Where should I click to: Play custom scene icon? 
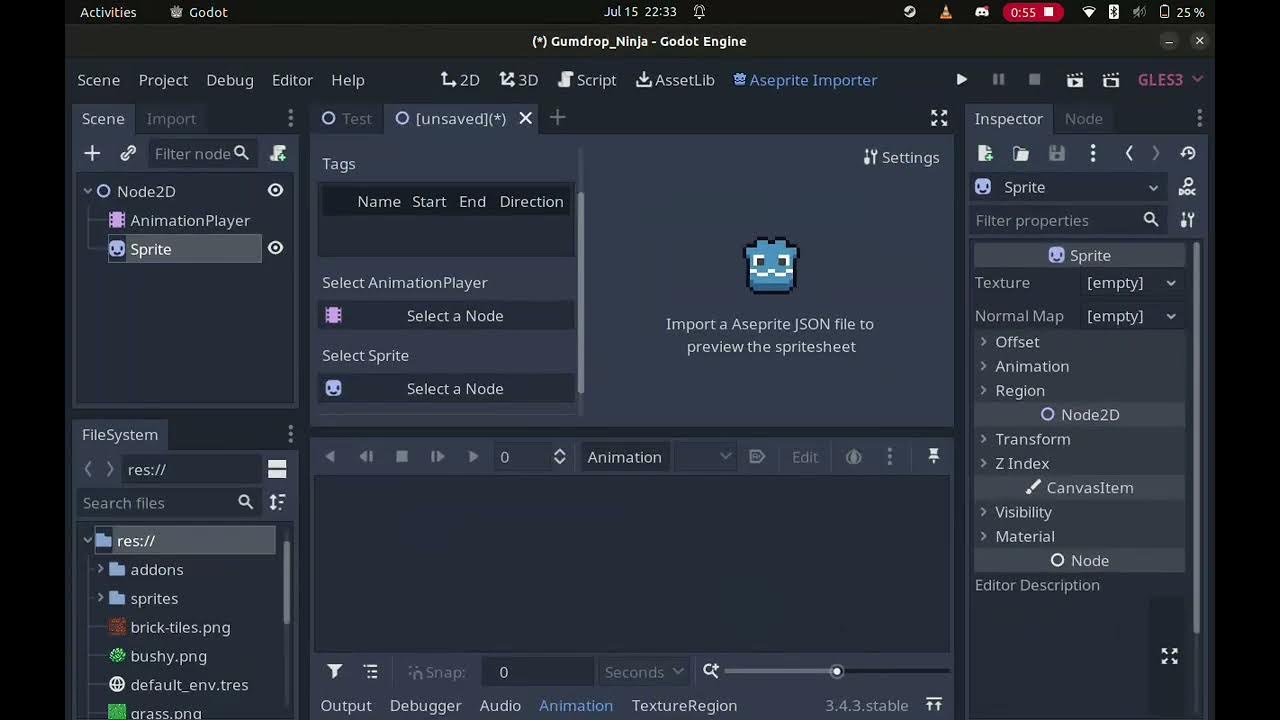point(1111,80)
